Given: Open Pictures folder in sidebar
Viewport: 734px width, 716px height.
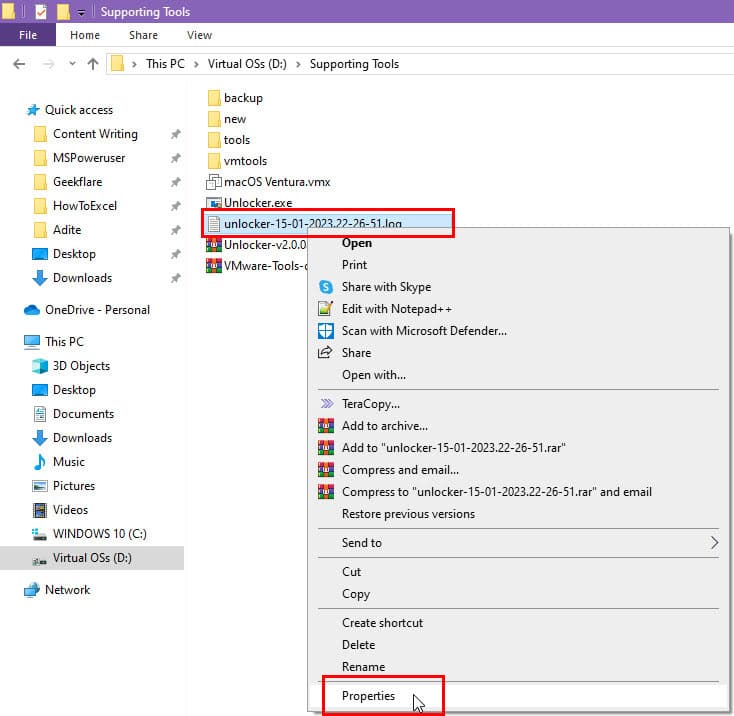Looking at the screenshot, I should pos(74,486).
